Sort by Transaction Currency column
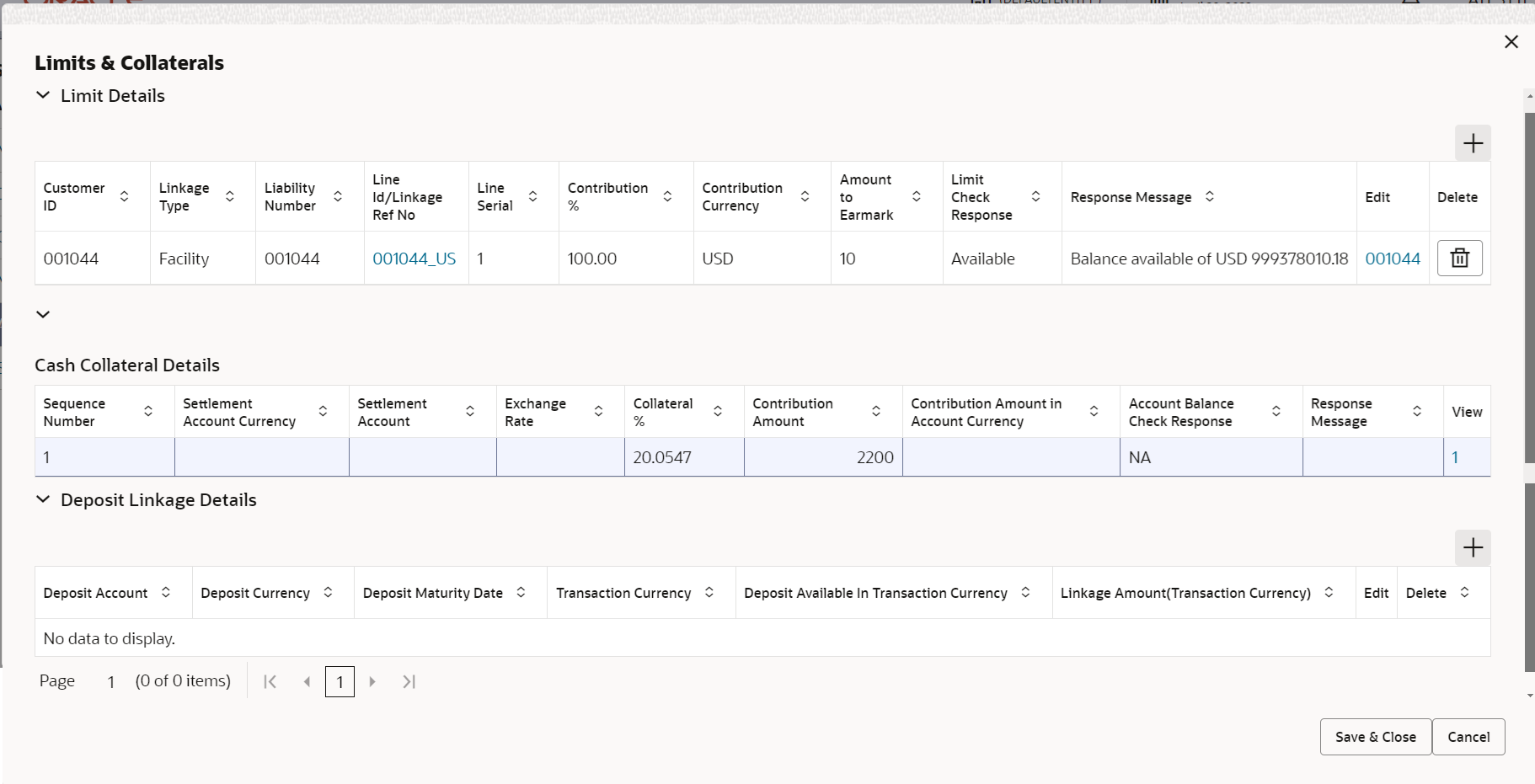Screen dimensions: 1535x784 (709, 592)
